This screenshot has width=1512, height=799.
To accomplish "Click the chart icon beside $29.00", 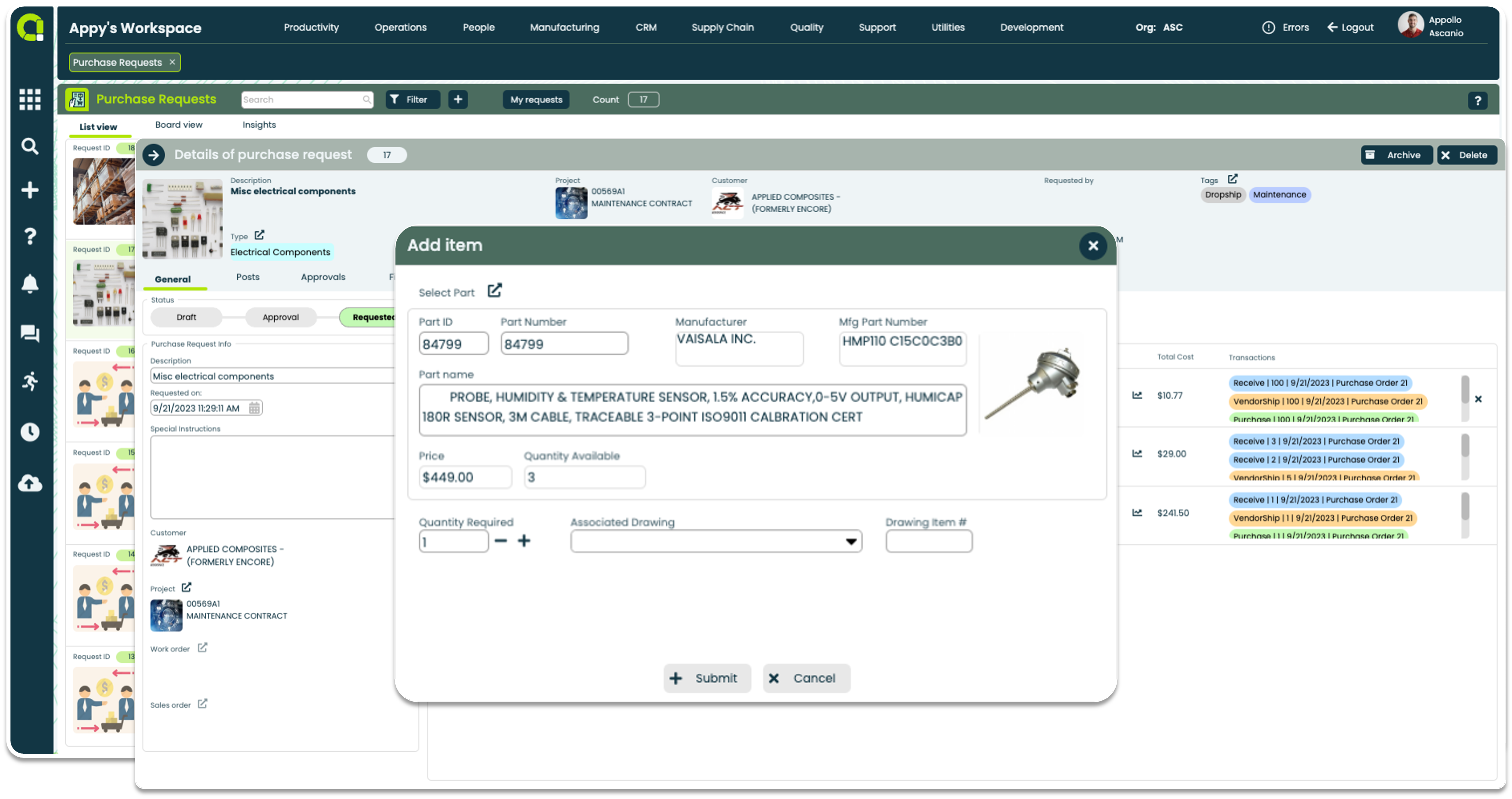I will (1137, 453).
